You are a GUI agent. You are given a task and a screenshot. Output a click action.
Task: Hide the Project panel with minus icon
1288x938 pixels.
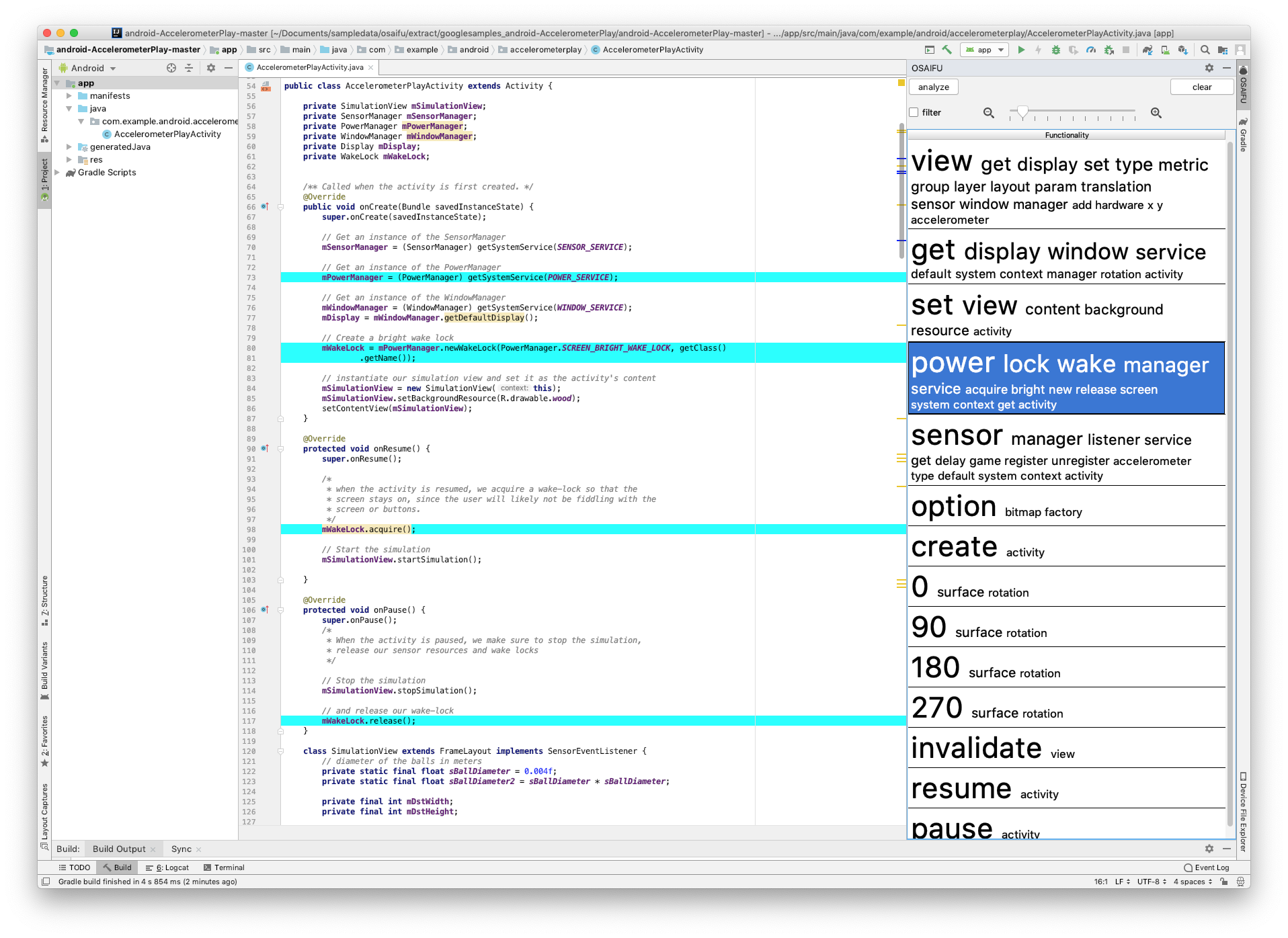tap(229, 68)
